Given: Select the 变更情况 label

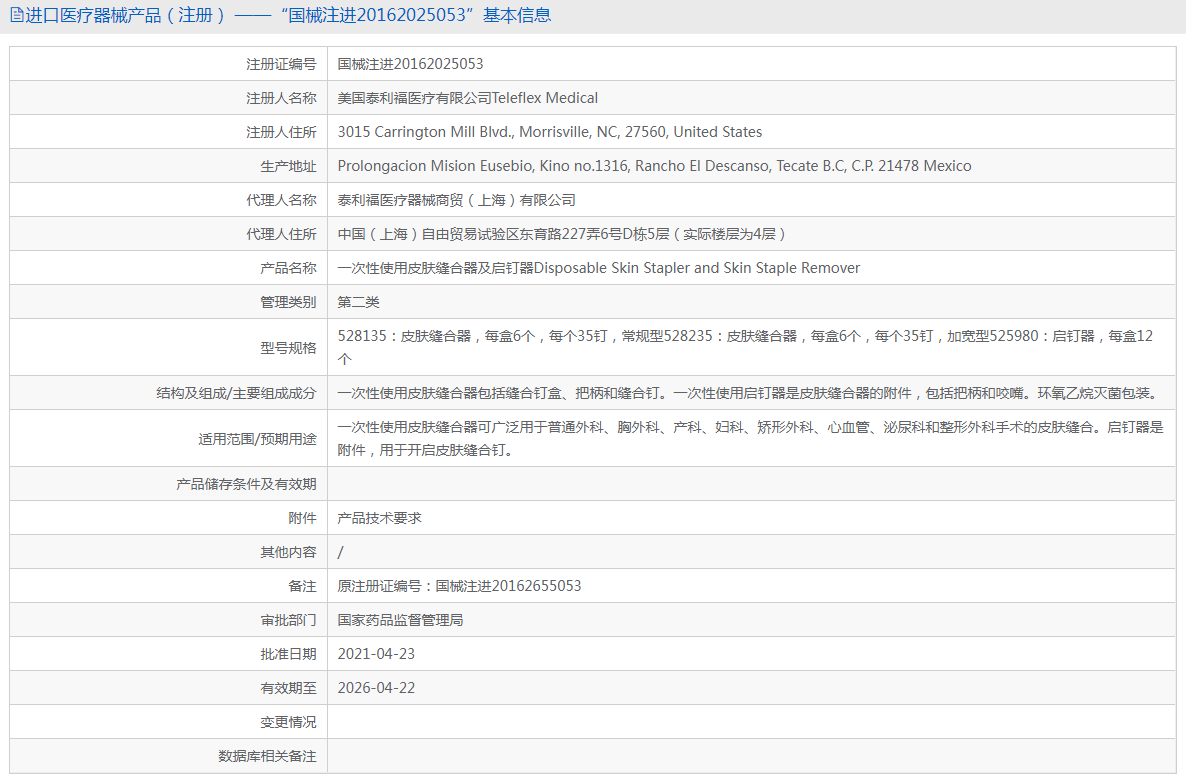Looking at the screenshot, I should 288,723.
